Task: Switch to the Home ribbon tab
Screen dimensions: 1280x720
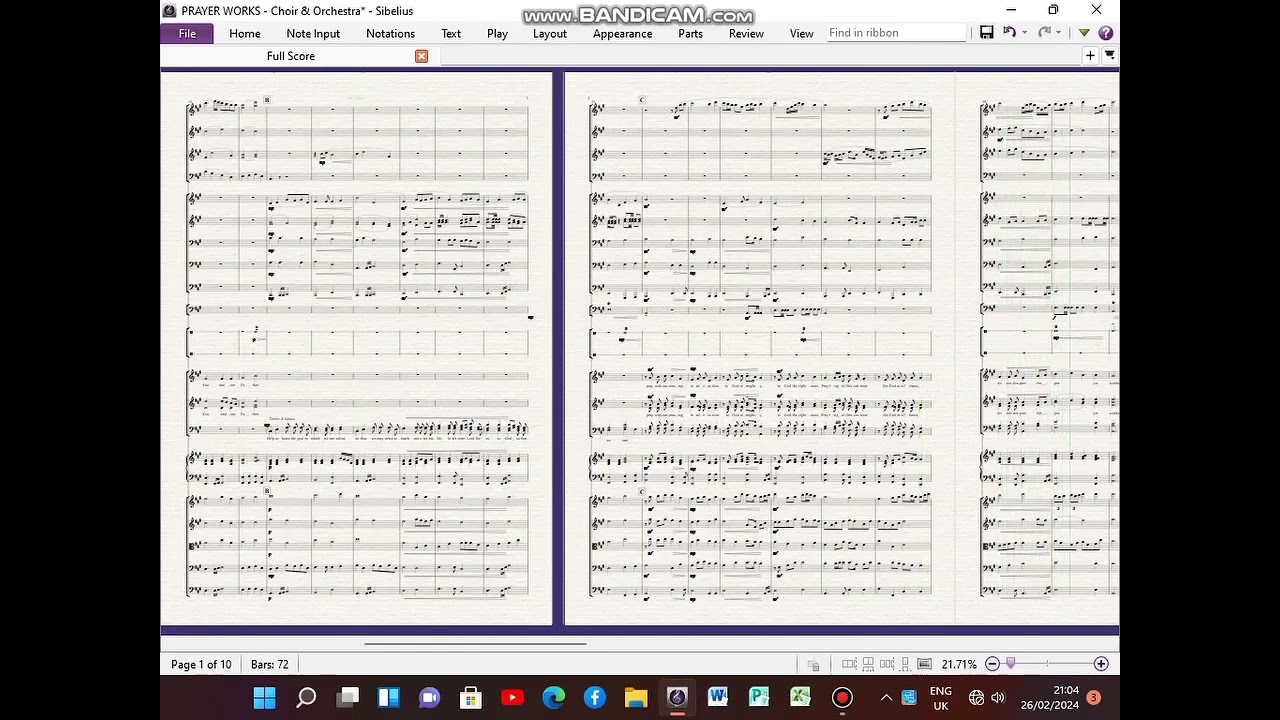Action: [245, 33]
